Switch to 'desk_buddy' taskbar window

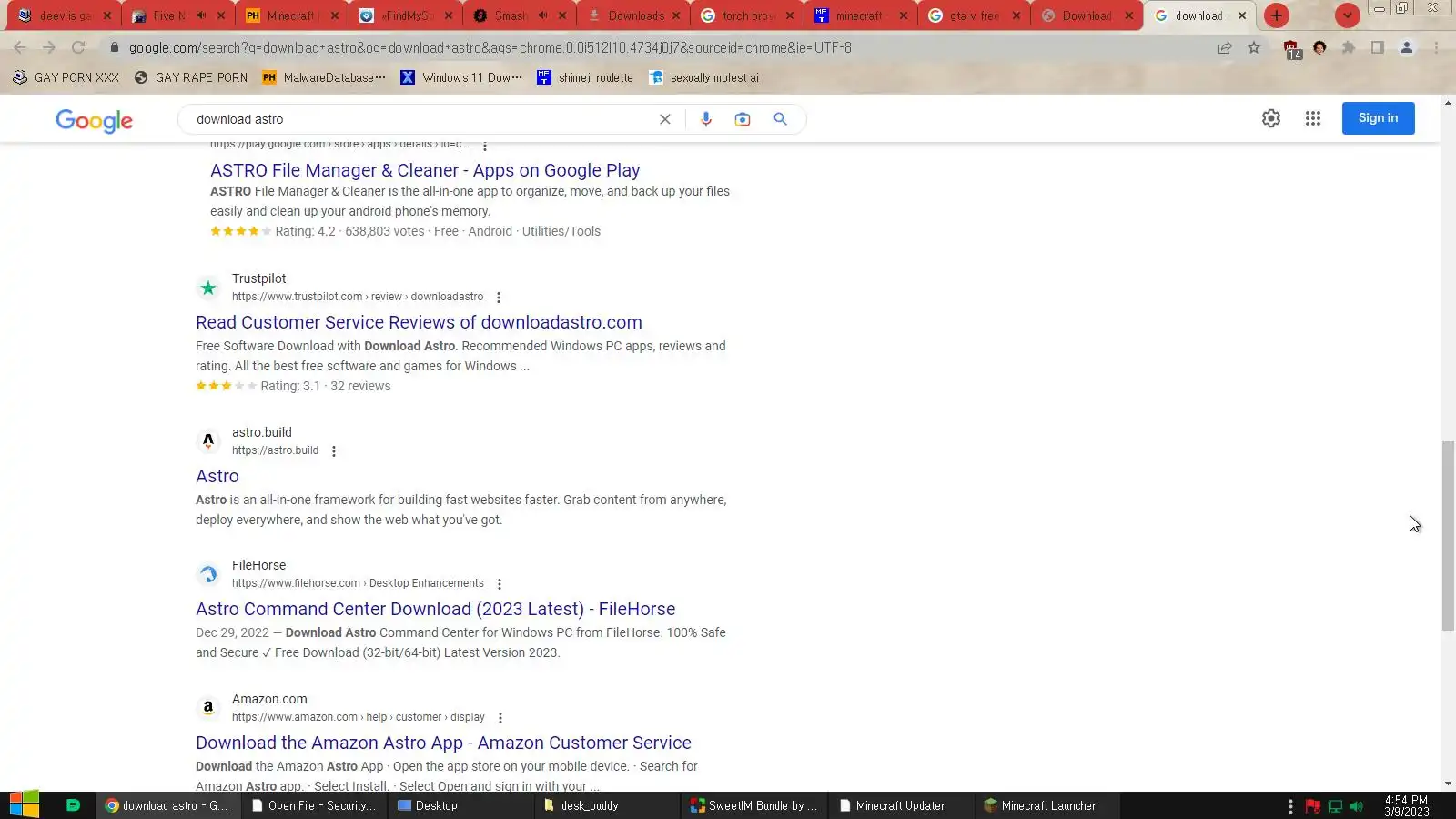[x=607, y=805]
